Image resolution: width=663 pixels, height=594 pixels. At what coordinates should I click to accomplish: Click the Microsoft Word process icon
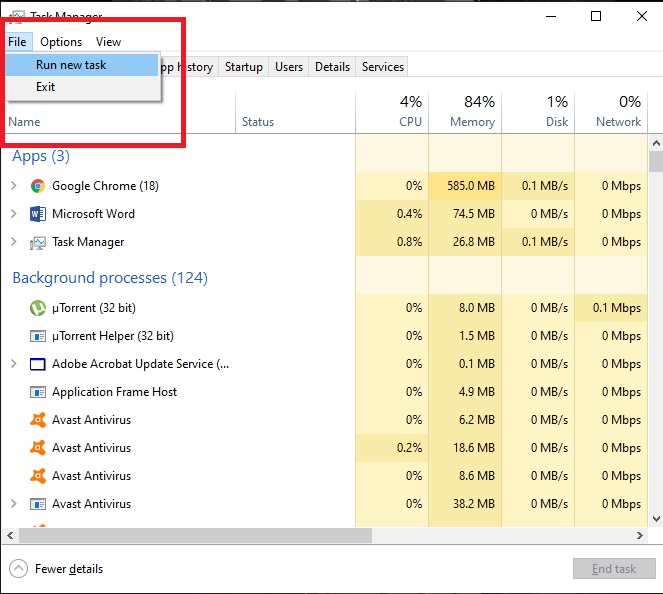click(38, 214)
